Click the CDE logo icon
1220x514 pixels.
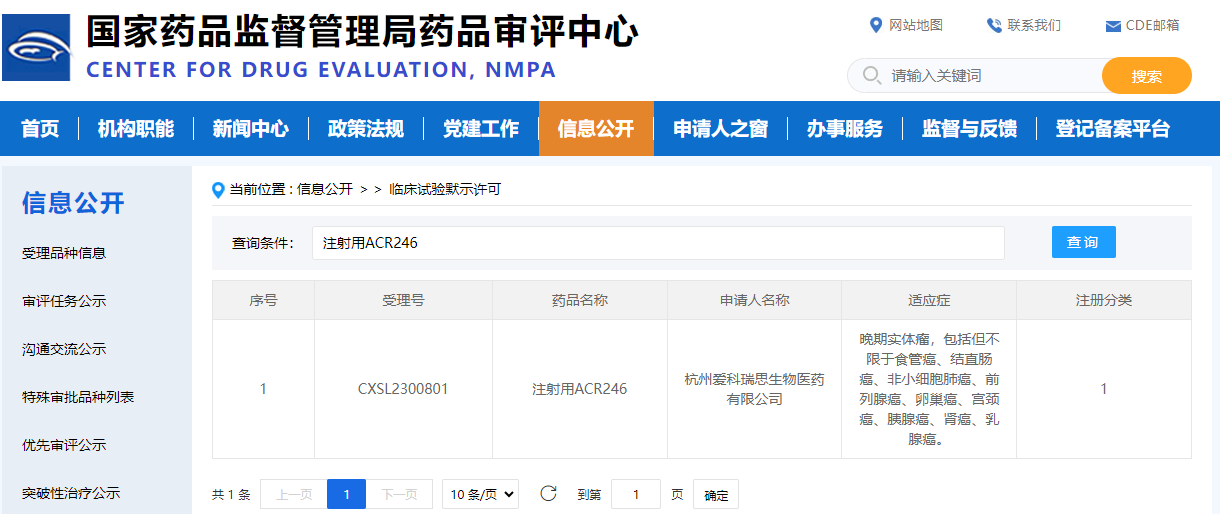click(37, 47)
